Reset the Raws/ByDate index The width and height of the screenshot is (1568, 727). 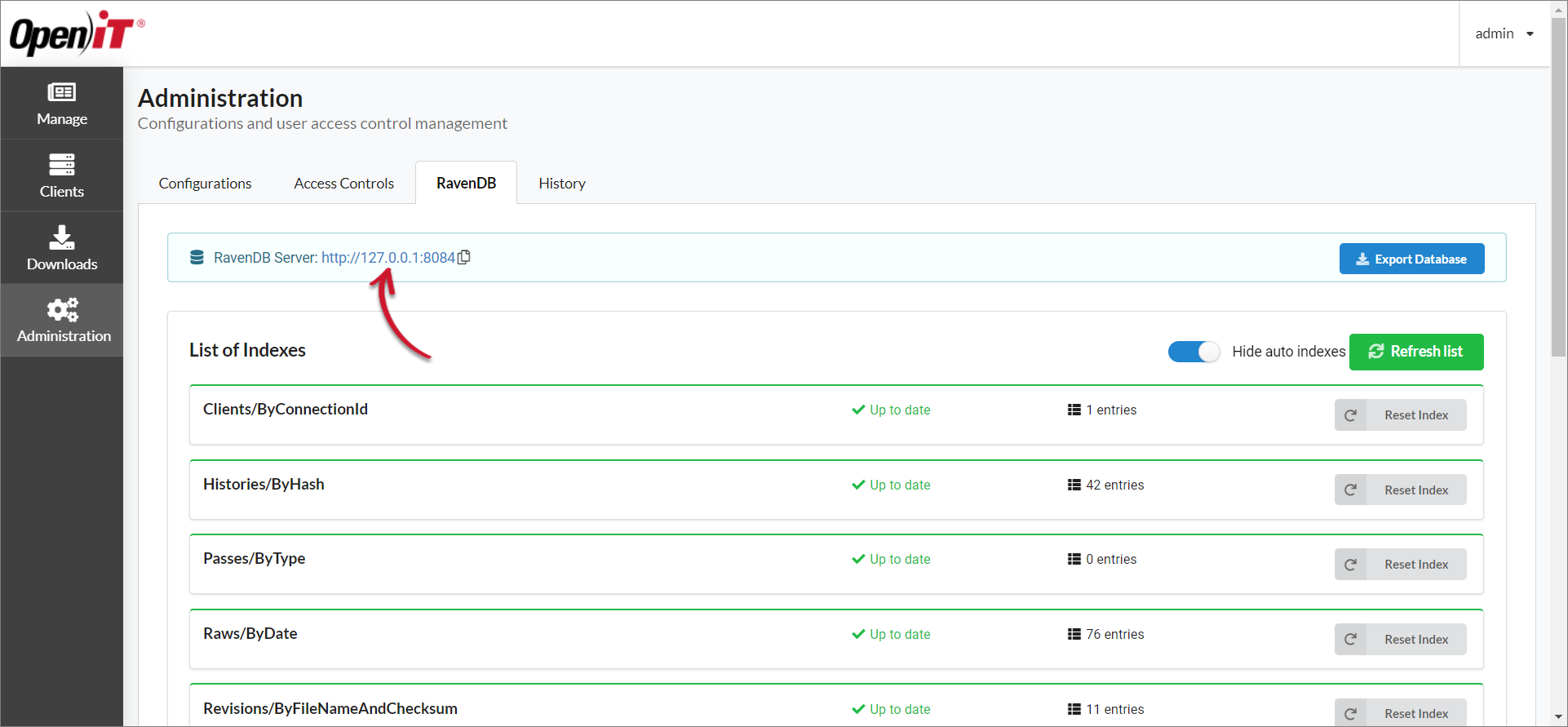1415,640
